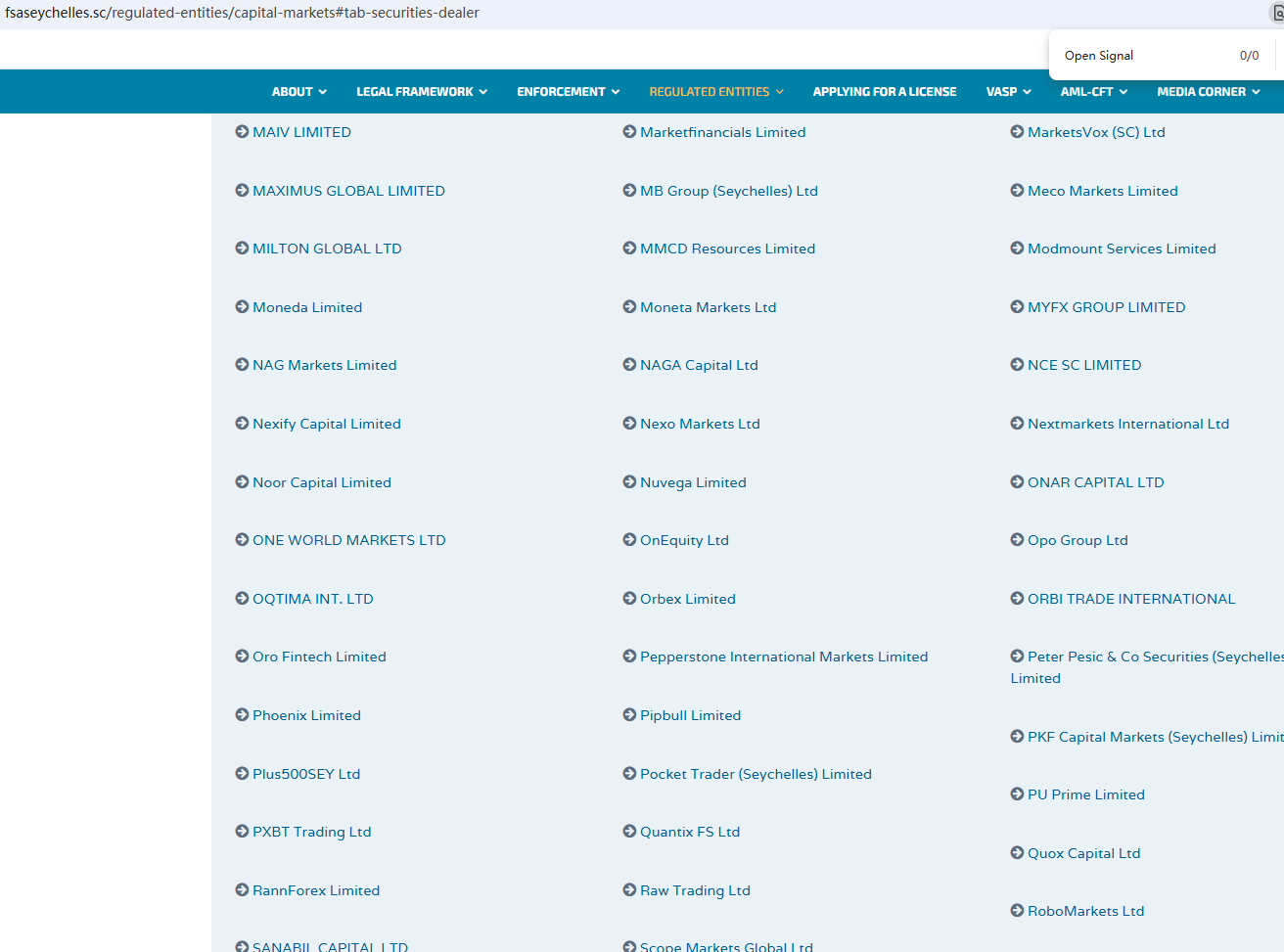Click the arrow icon next to Moneta Markets Ltd
Viewport: 1284px width, 952px height.
pos(629,307)
